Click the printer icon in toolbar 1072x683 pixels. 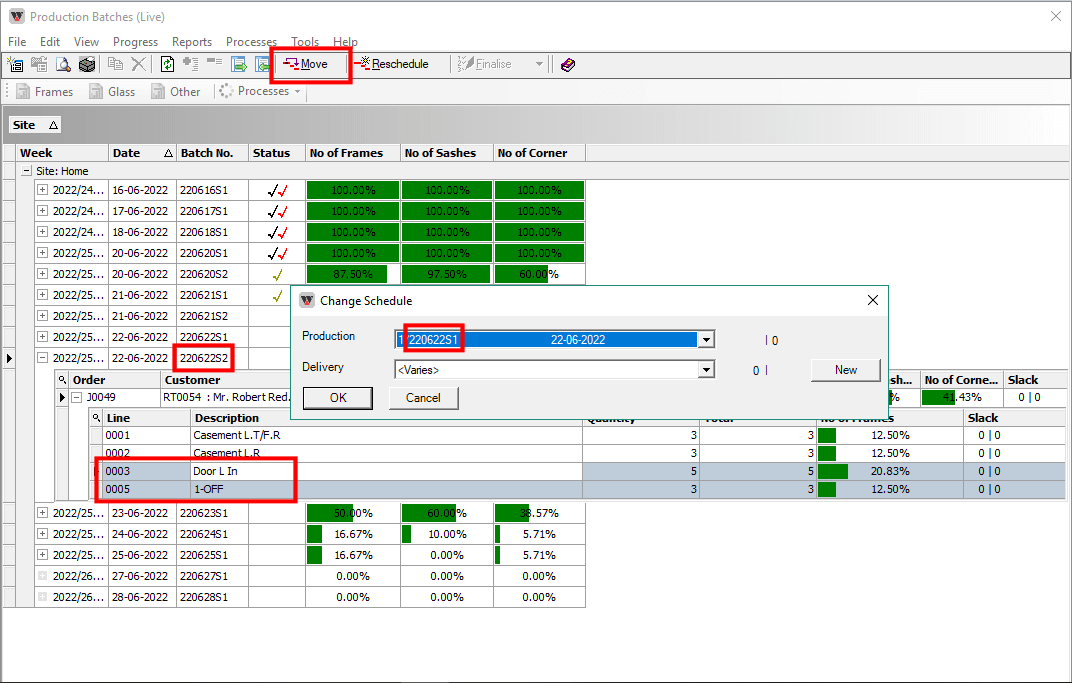(x=87, y=64)
